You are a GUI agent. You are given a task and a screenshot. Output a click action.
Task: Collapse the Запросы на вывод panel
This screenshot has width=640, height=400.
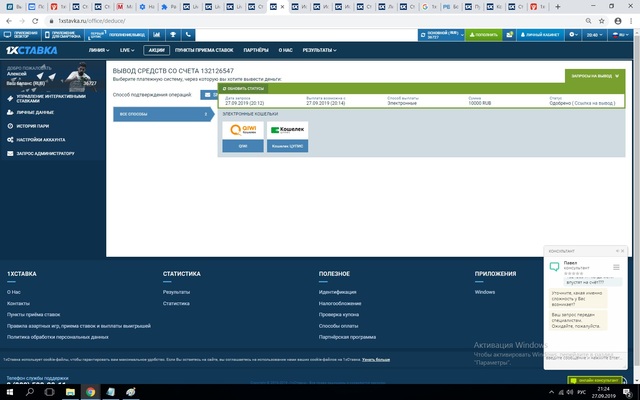pos(595,76)
